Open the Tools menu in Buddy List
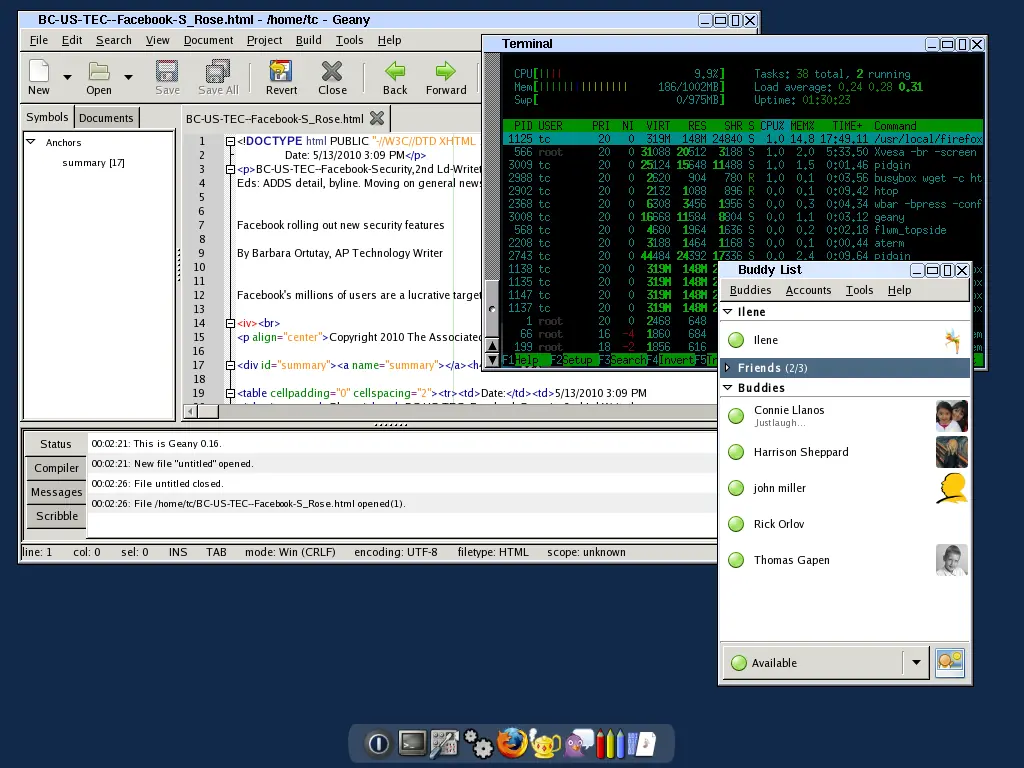 [x=859, y=291]
